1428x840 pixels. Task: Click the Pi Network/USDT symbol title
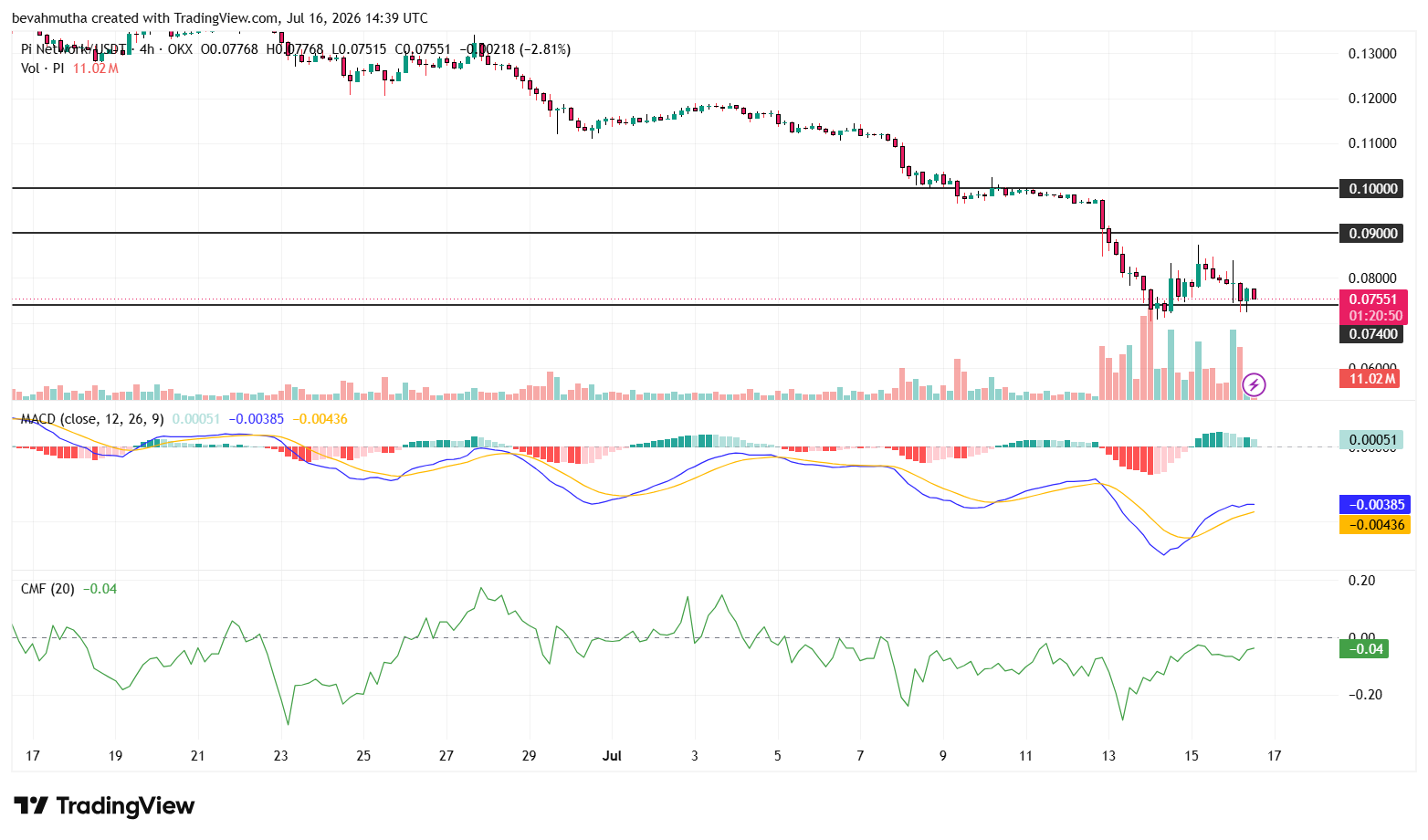[74, 49]
